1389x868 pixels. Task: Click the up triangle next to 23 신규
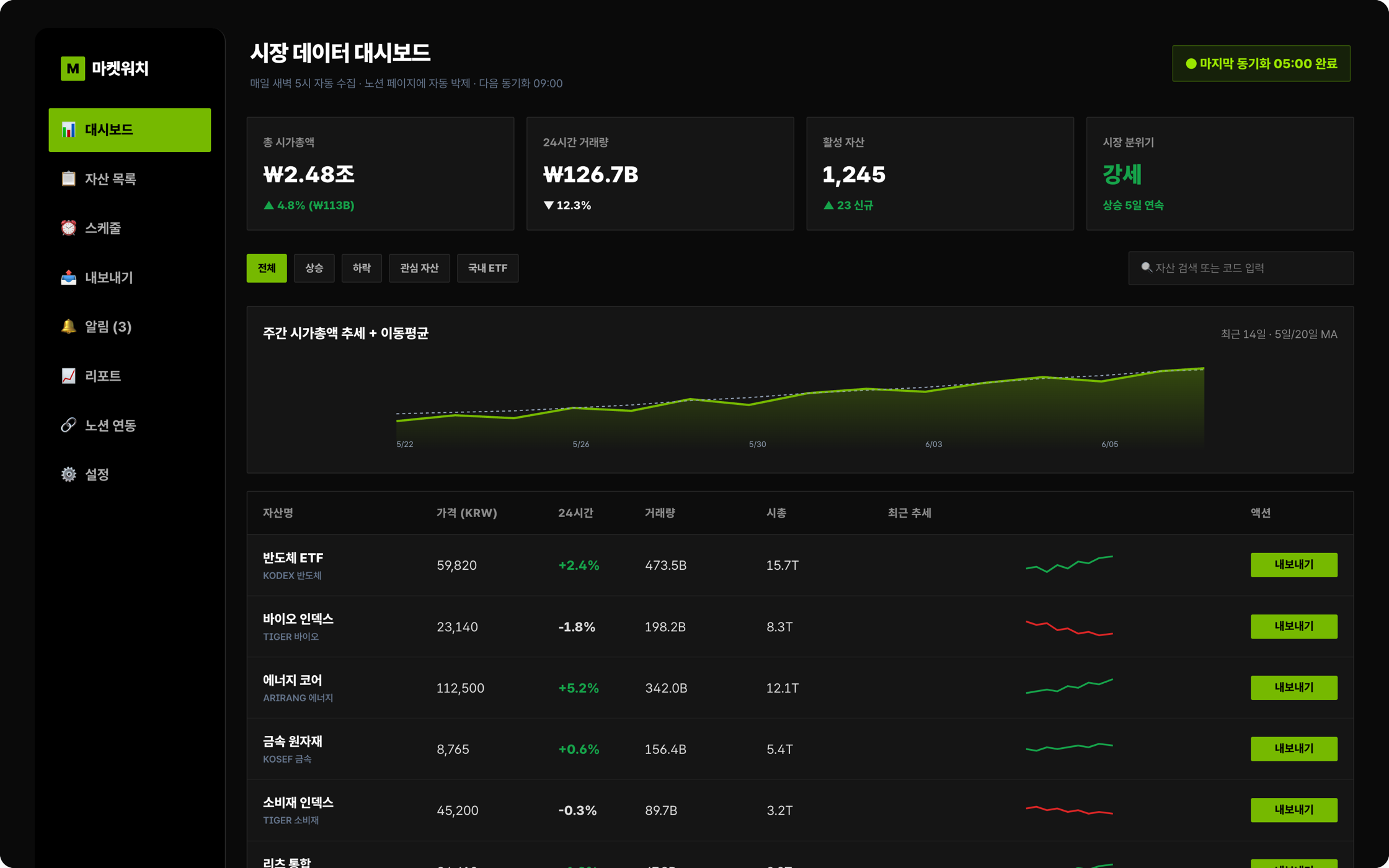(x=828, y=205)
